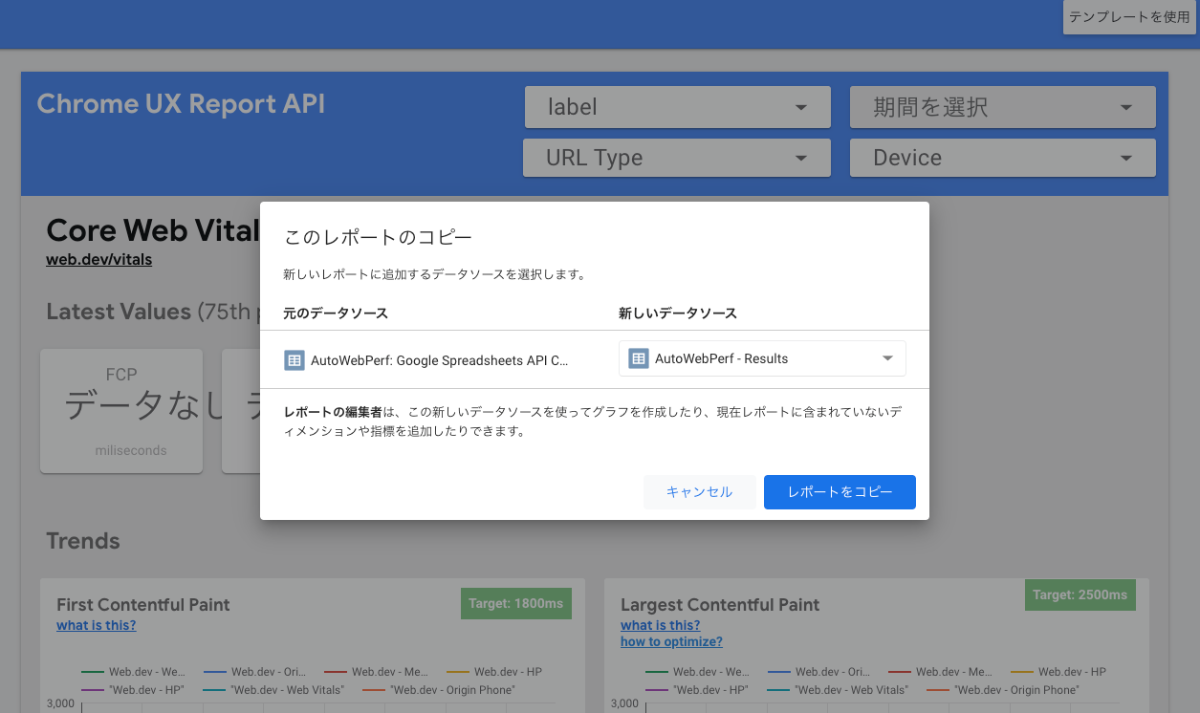Click the AutoWebPerf: Google Spreadsheets API source name
Image resolution: width=1200 pixels, height=713 pixels.
click(x=439, y=360)
